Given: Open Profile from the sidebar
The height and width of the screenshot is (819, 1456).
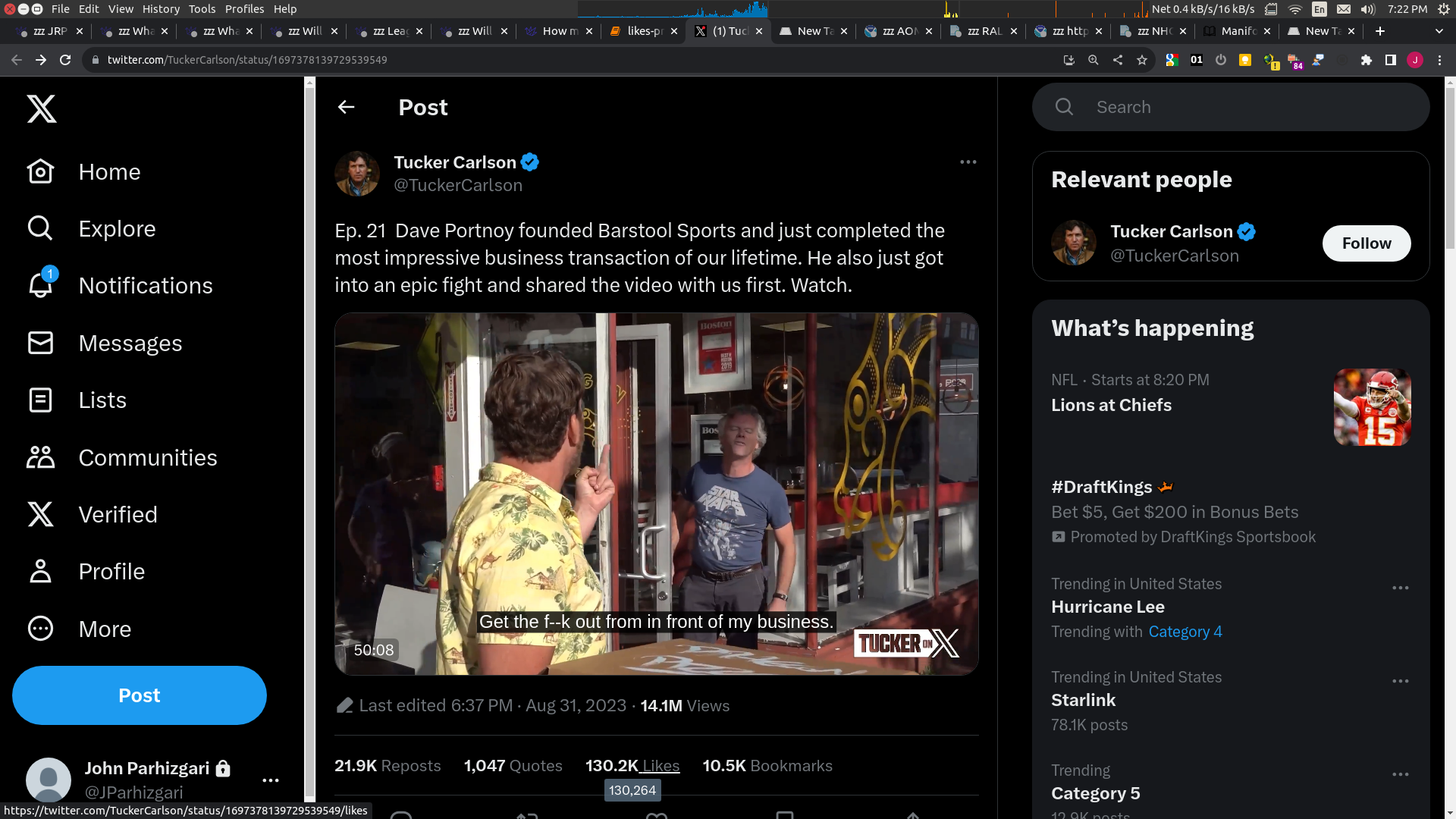Looking at the screenshot, I should pos(85,571).
